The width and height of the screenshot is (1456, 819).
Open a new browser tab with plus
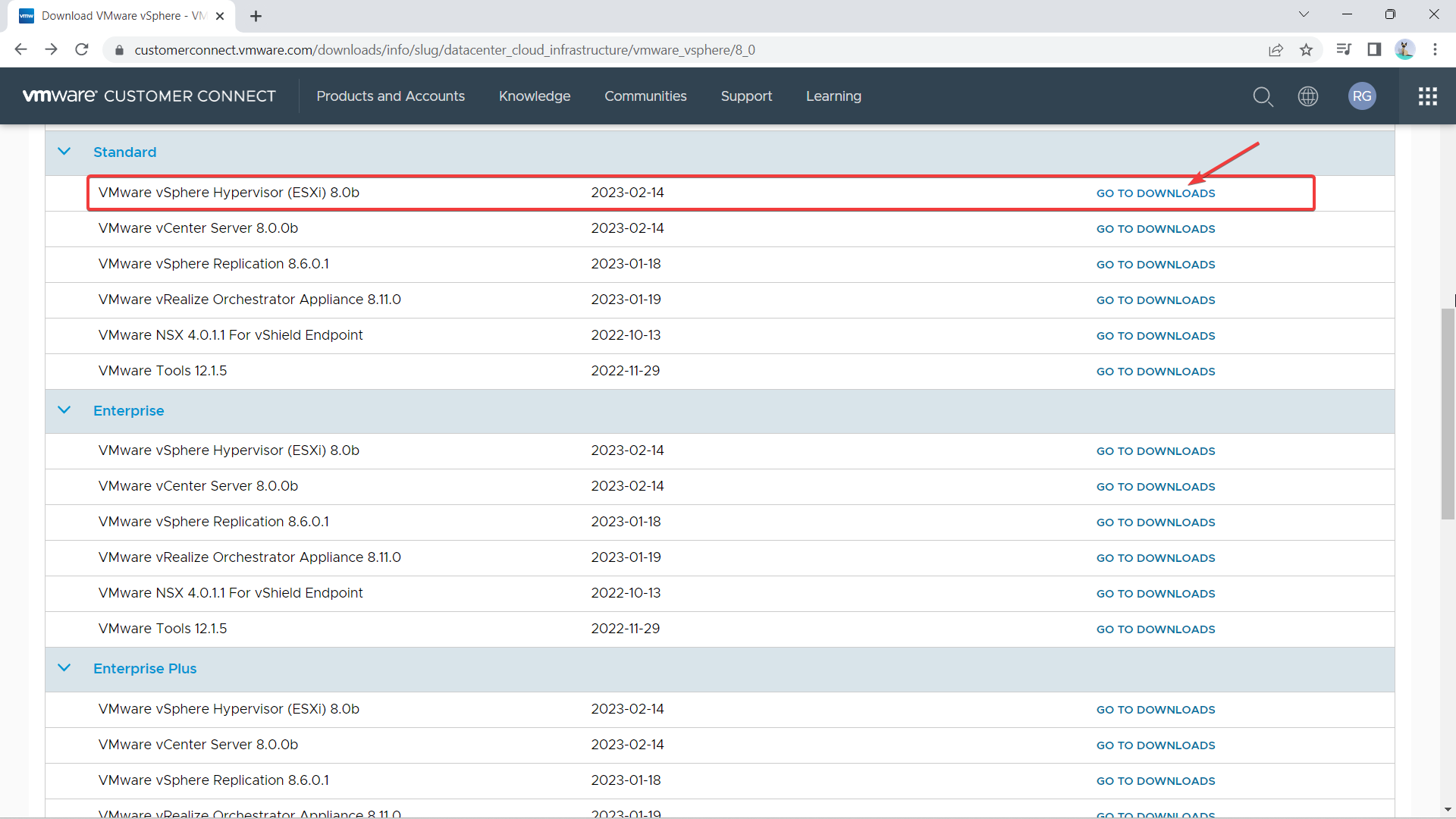pos(256,16)
